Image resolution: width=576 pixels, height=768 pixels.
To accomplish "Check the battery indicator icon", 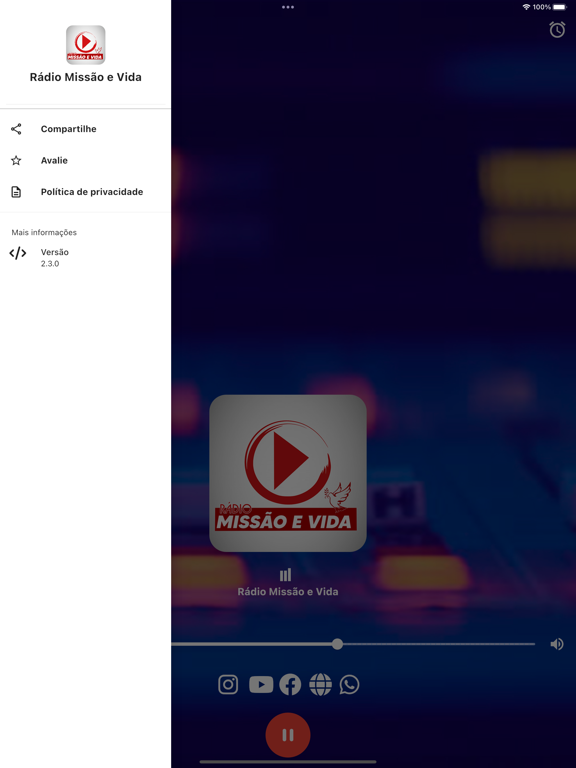I will pos(560,7).
